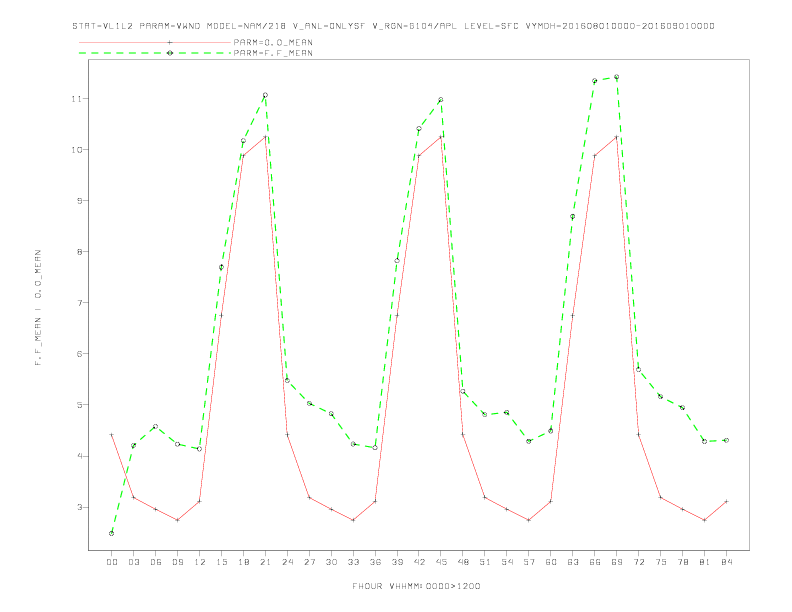Click green F.F_MEAN marker at hour 63
This screenshot has width=792, height=612.
(x=572, y=217)
